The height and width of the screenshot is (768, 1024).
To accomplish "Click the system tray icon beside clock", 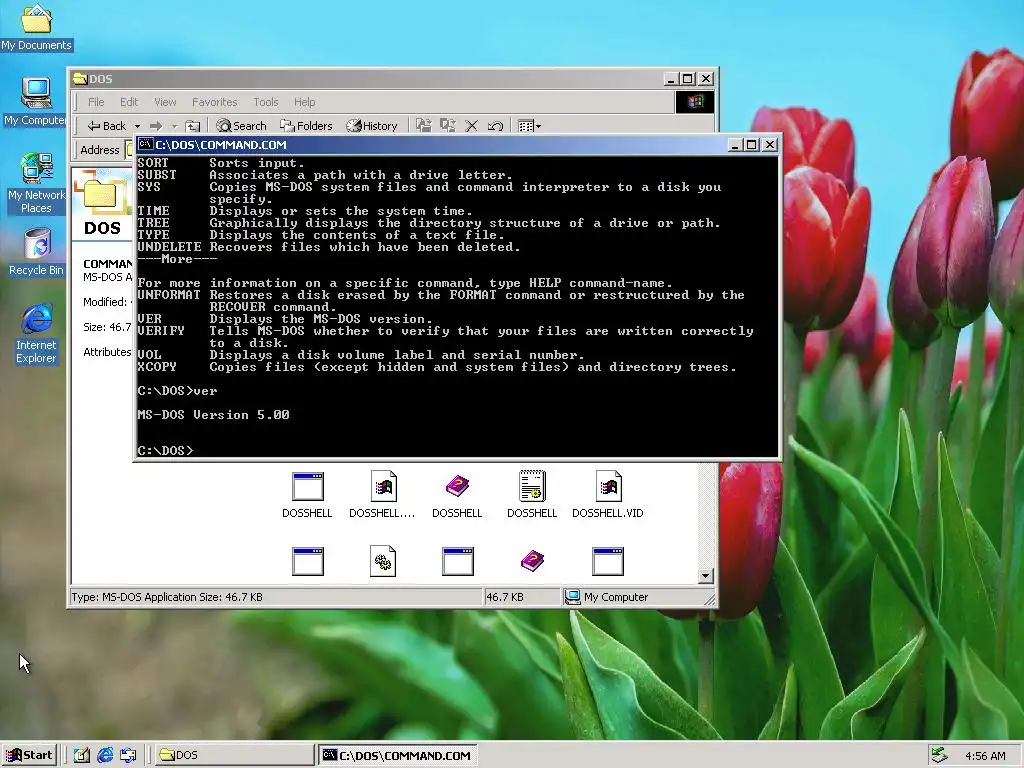I will 939,755.
